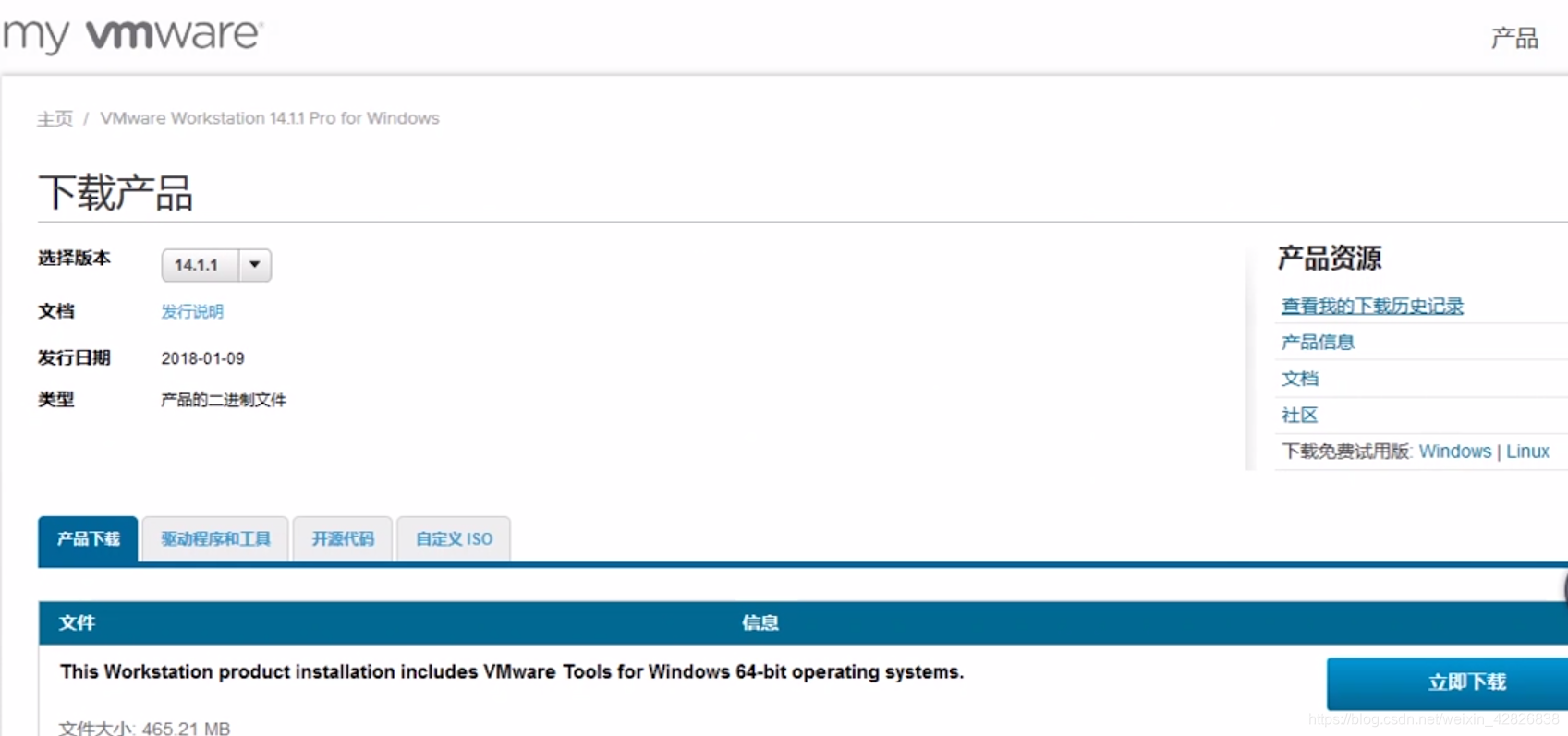Click the 产品资源 sidebar heading
This screenshot has width=1568, height=736.
tap(1330, 258)
